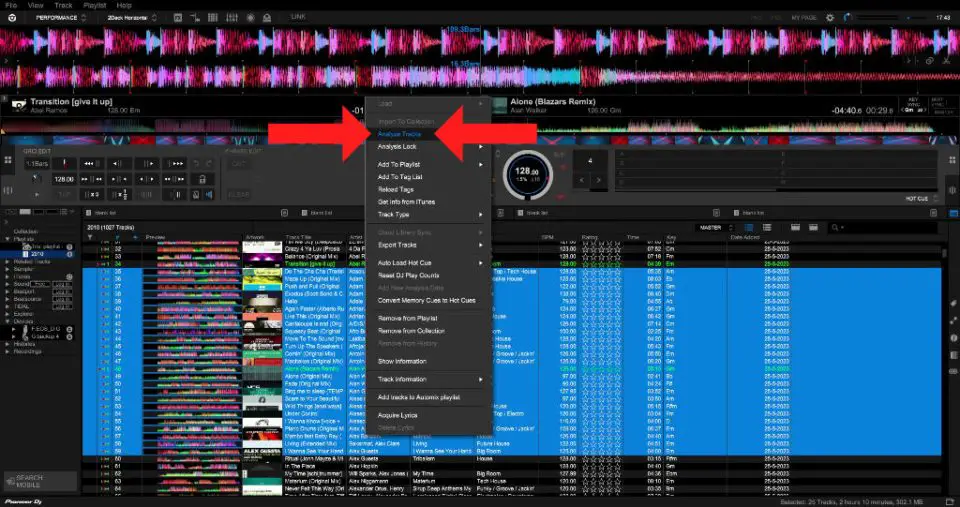
Task: Select Remove from Playlist
Action: (x=407, y=318)
